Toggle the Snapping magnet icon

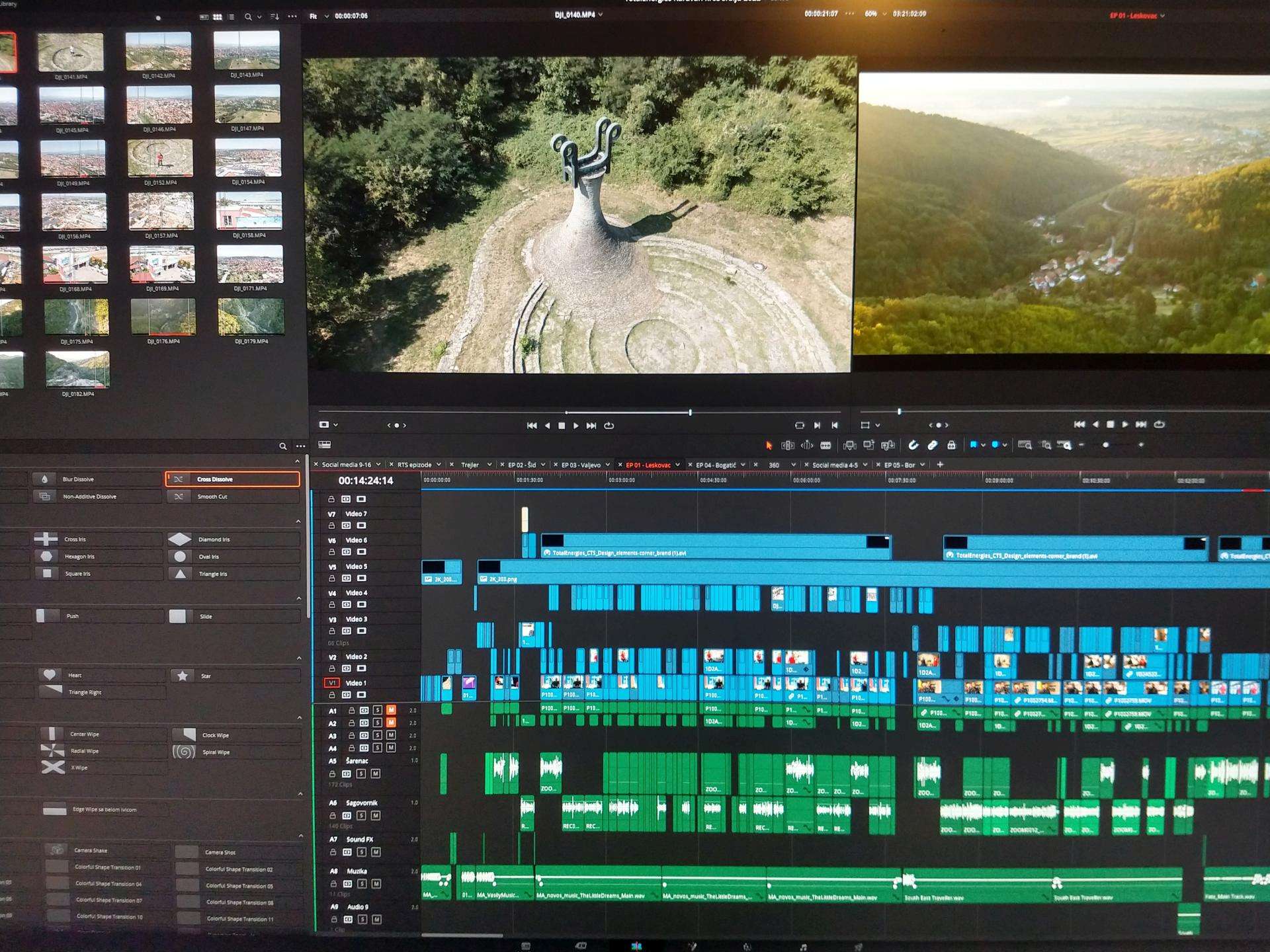coord(913,446)
